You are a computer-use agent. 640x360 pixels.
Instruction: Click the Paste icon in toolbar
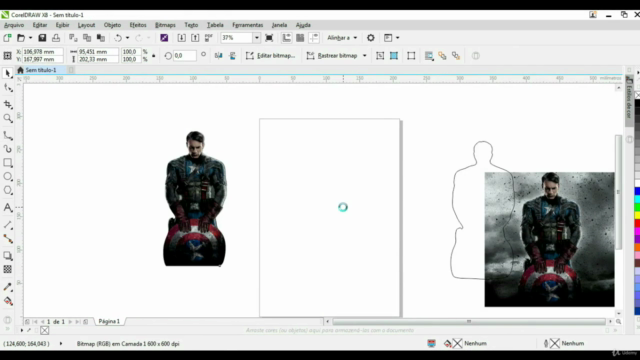pyautogui.click(x=101, y=38)
